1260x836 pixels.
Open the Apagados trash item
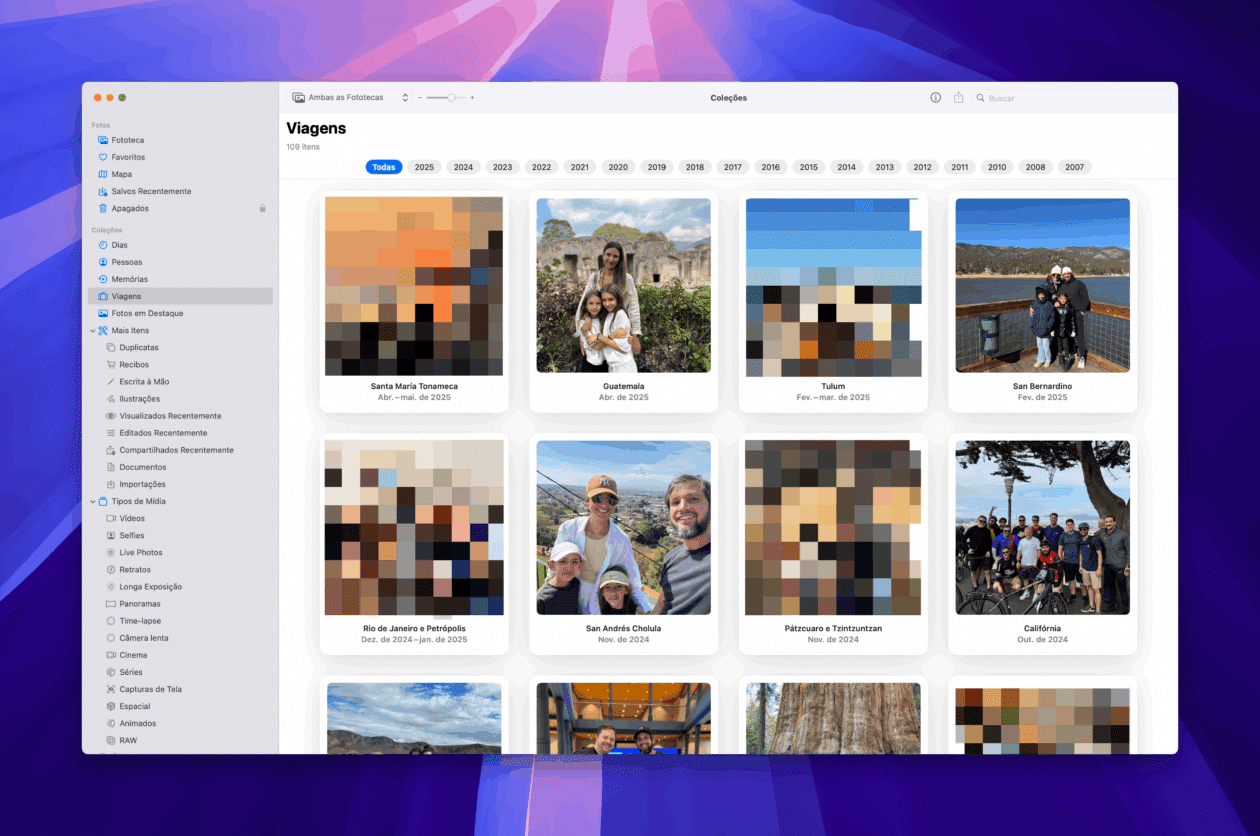click(180, 208)
